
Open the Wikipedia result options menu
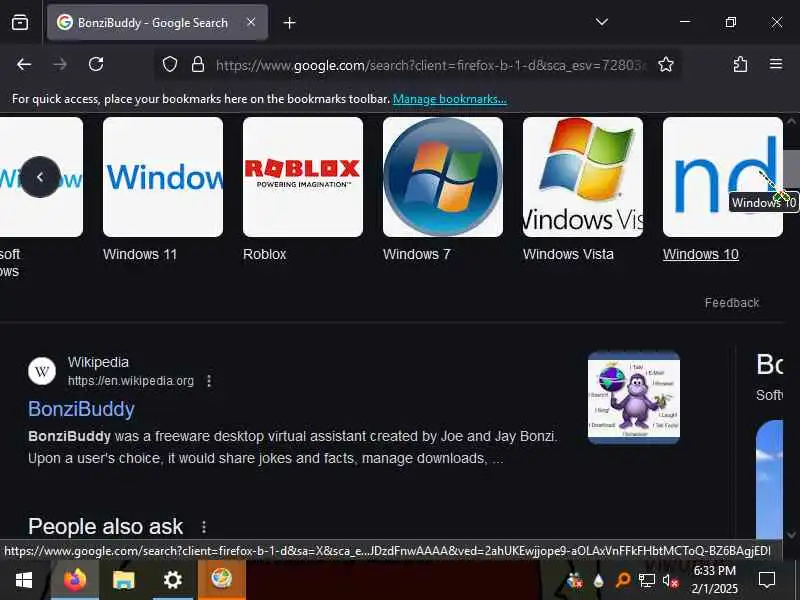[x=209, y=381]
